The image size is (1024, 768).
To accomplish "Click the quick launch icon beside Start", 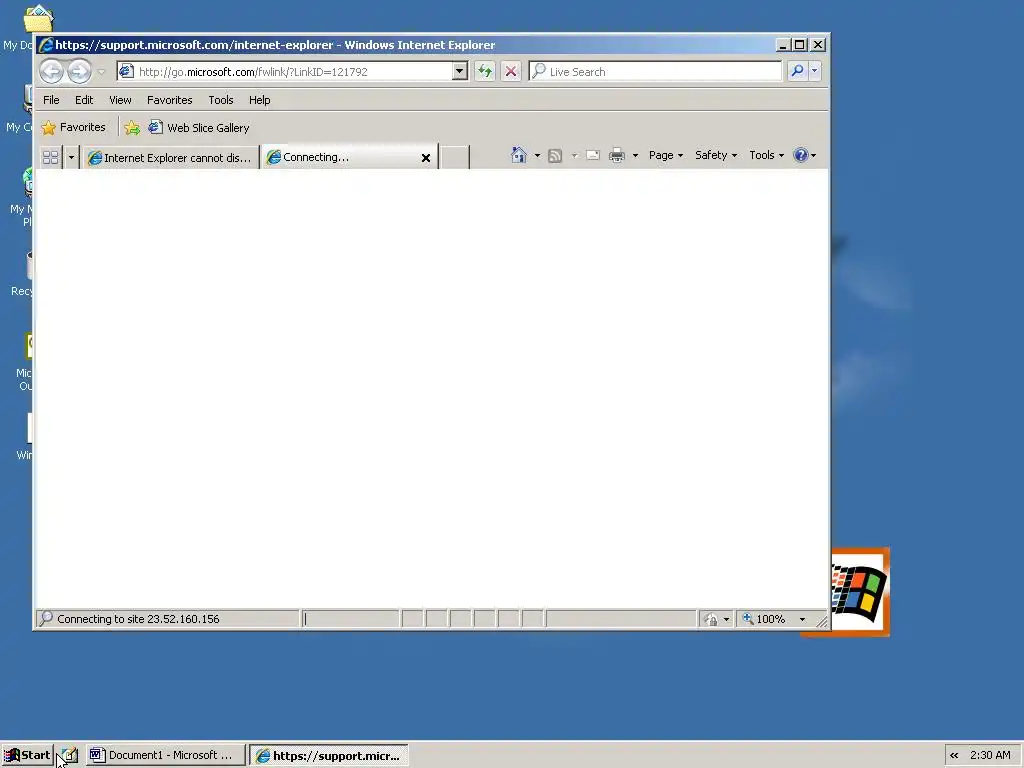I will coord(70,755).
